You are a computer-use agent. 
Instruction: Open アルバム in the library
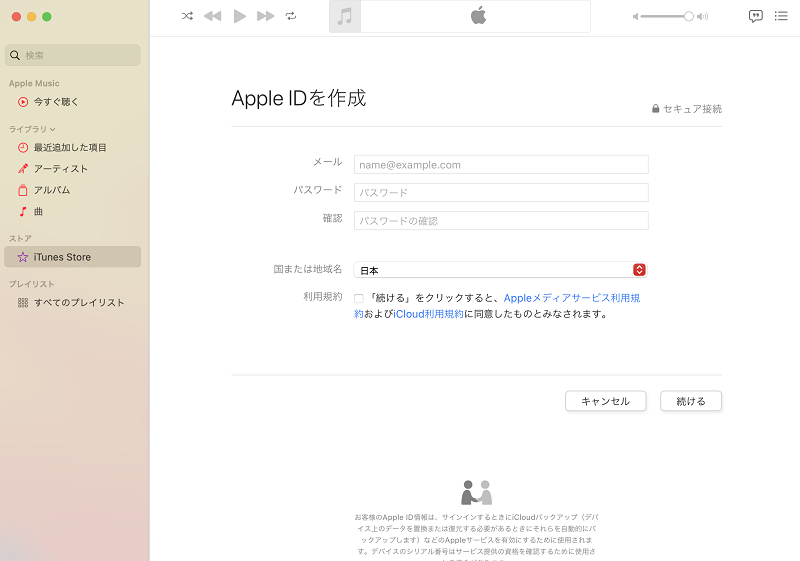pos(72,190)
